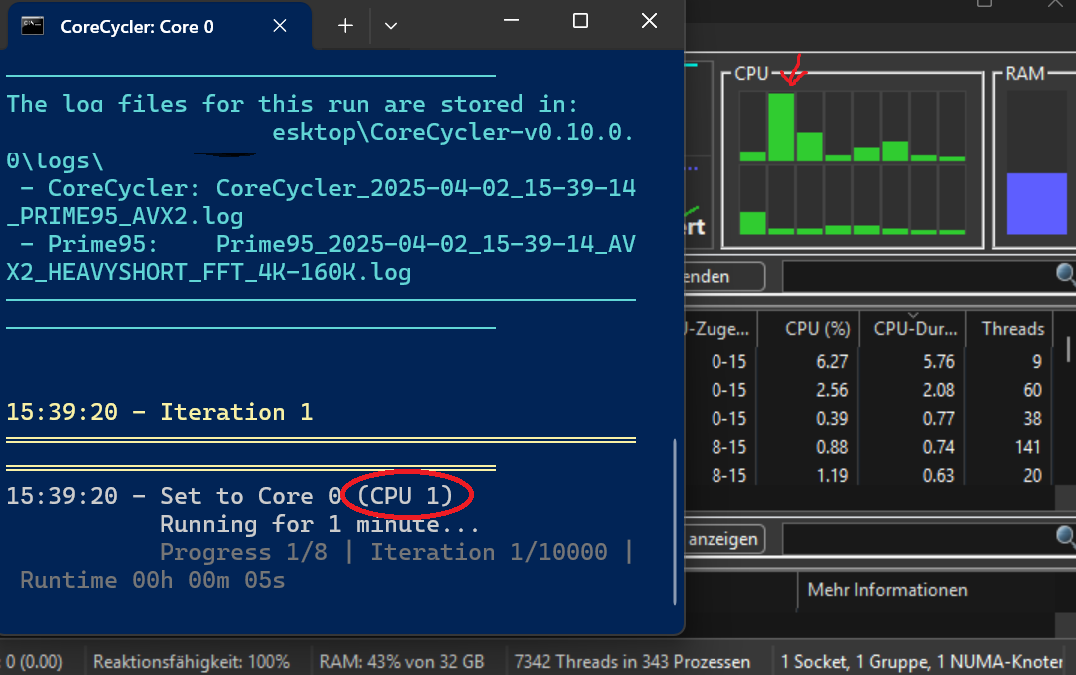Image resolution: width=1076 pixels, height=675 pixels.
Task: Click the upper search magnifier icon
Action: (x=1066, y=275)
